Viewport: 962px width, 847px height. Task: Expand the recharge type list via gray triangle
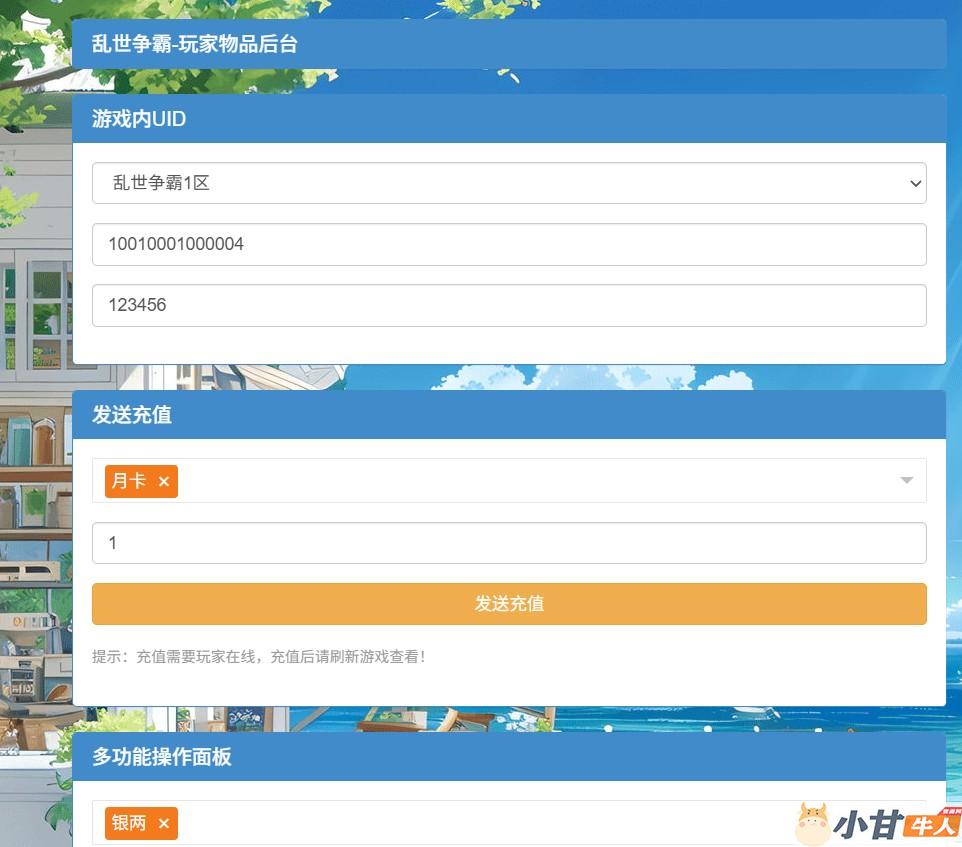click(x=906, y=481)
